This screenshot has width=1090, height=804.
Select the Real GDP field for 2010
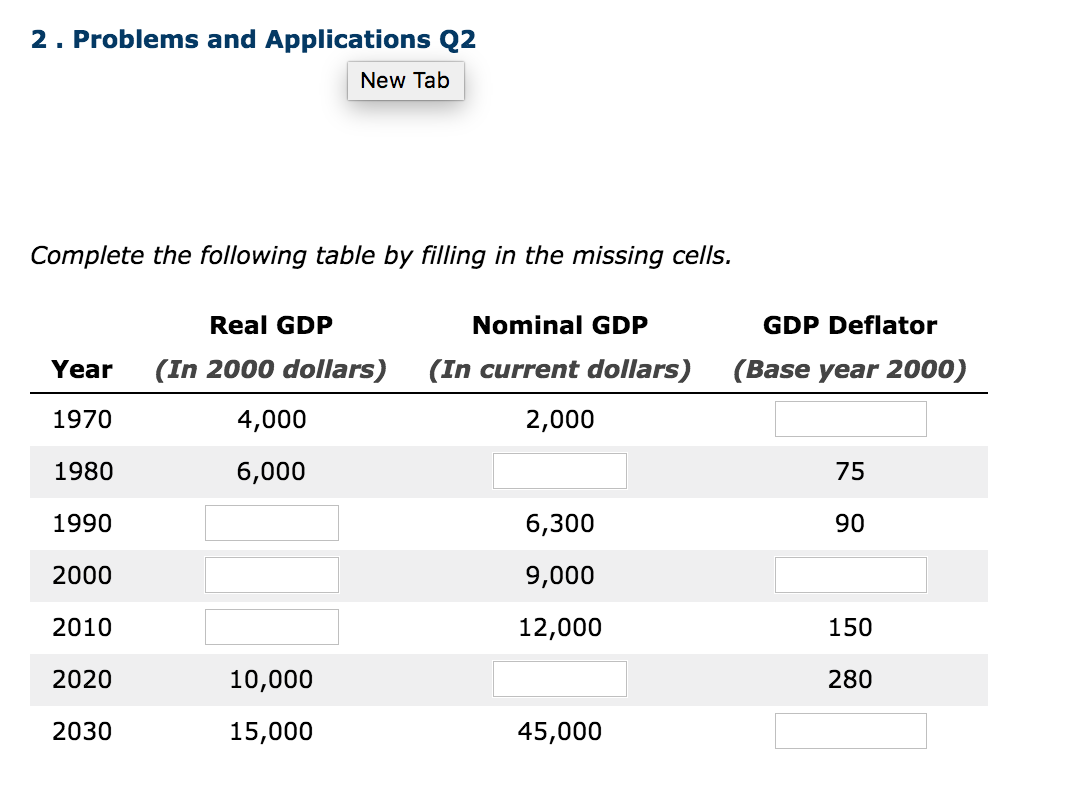coord(271,626)
